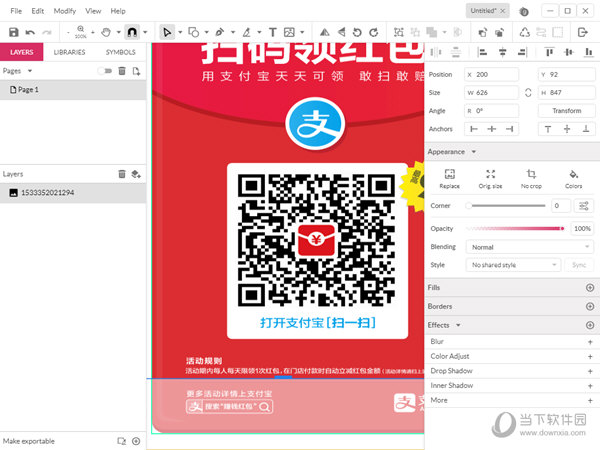Open the File menu
Image resolution: width=600 pixels, height=450 pixels.
(16, 11)
